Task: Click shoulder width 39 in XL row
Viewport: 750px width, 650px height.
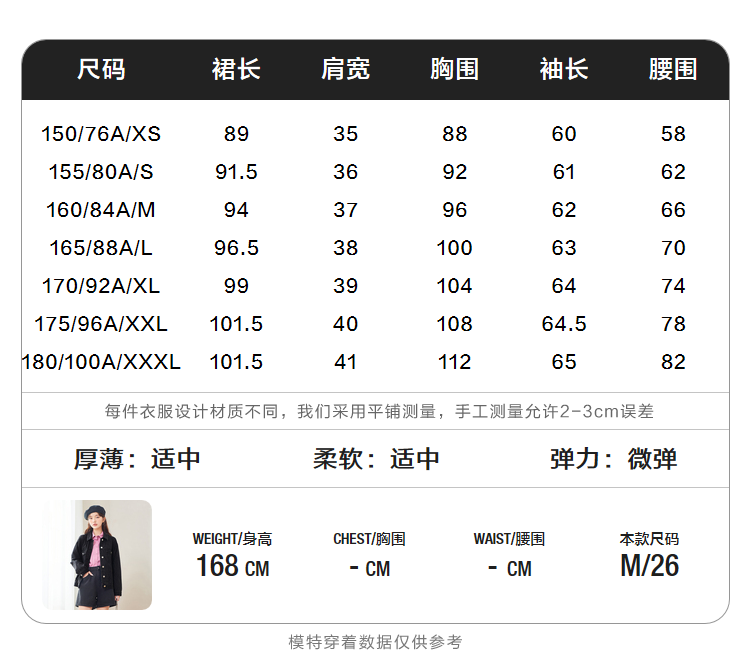Action: coord(345,286)
